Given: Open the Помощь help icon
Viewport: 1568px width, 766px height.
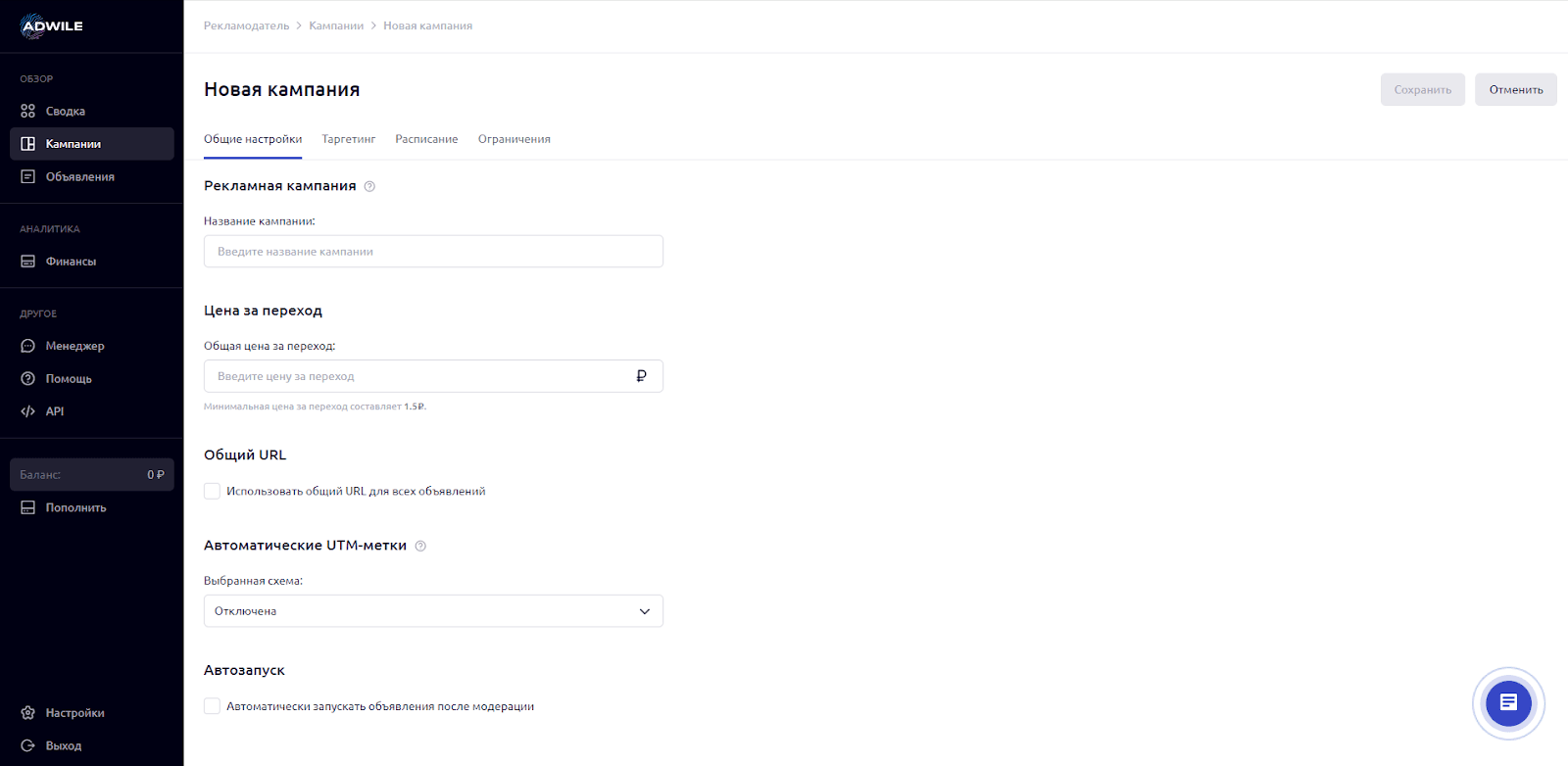Looking at the screenshot, I should tap(28, 379).
